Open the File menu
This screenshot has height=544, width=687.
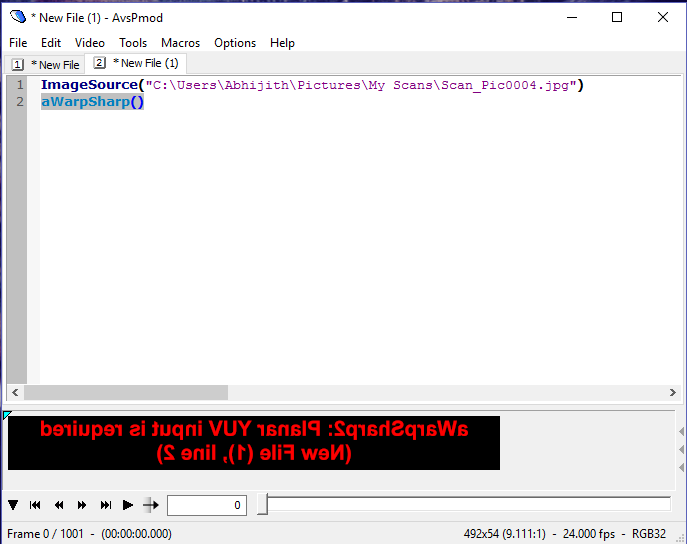pyautogui.click(x=18, y=43)
